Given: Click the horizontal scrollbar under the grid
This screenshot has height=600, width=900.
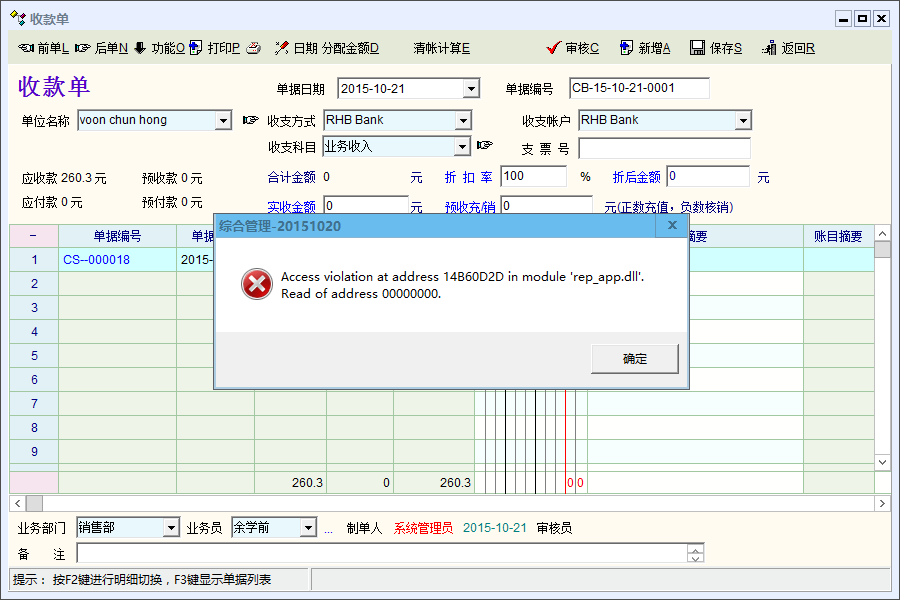Looking at the screenshot, I should pyautogui.click(x=450, y=503).
